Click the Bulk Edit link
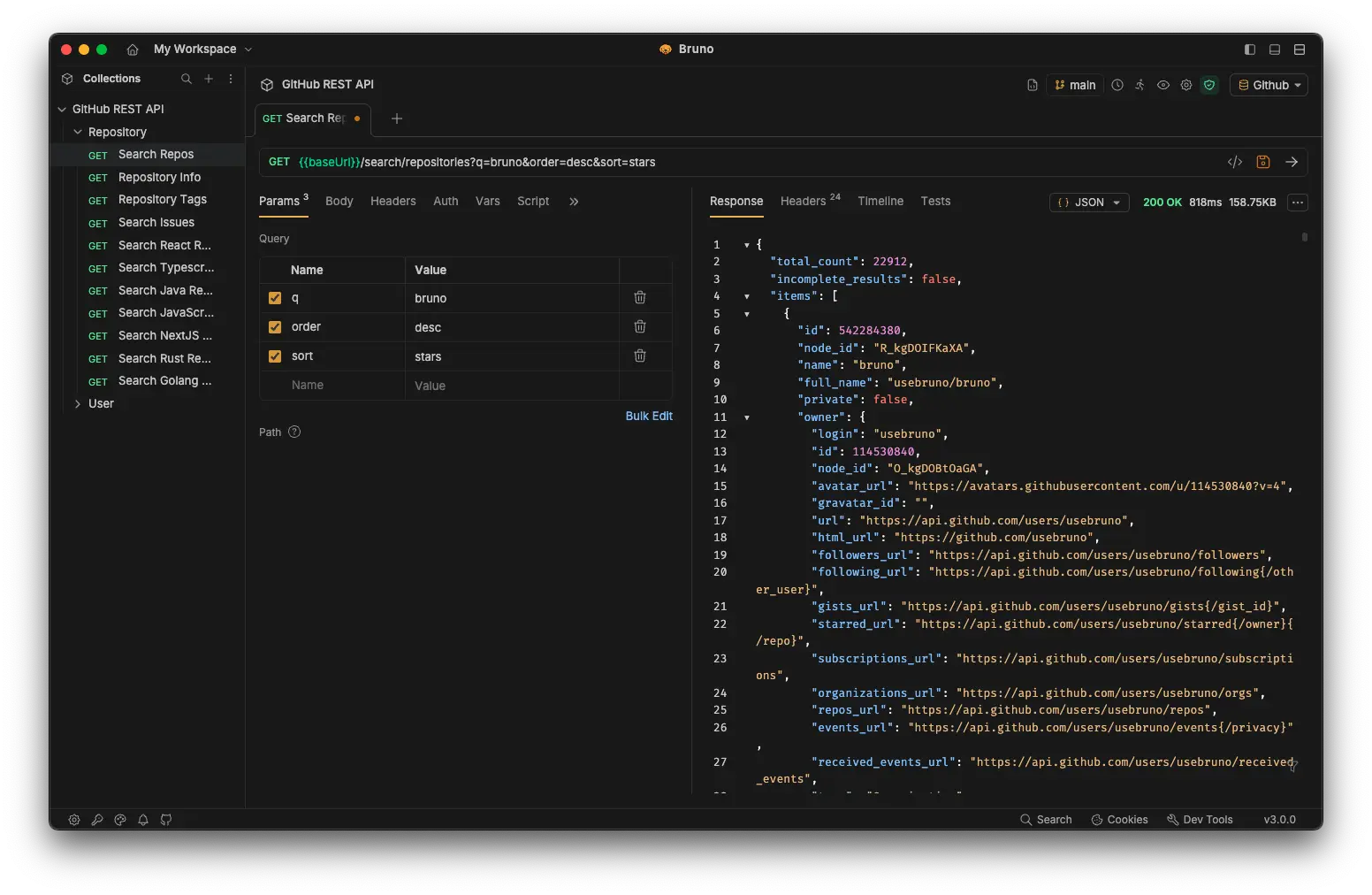This screenshot has height=895, width=1372. pyautogui.click(x=649, y=416)
